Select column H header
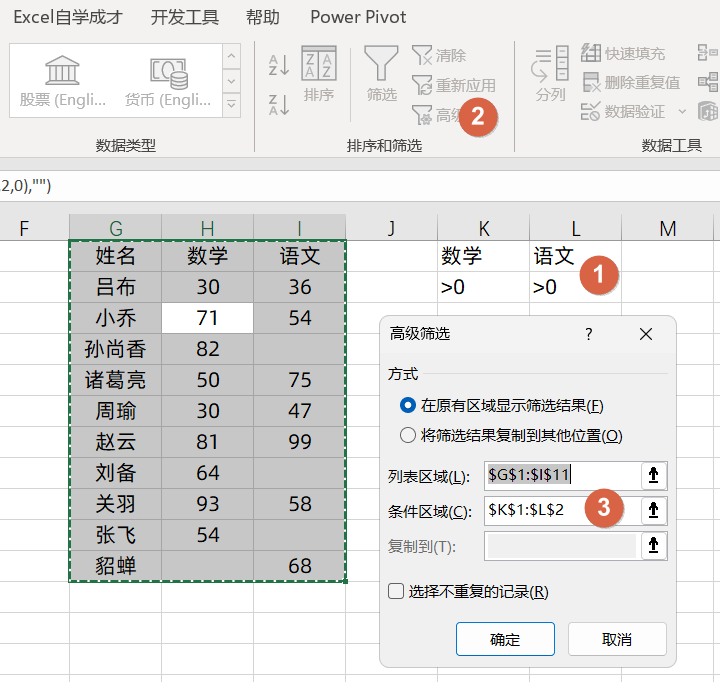 click(x=207, y=228)
